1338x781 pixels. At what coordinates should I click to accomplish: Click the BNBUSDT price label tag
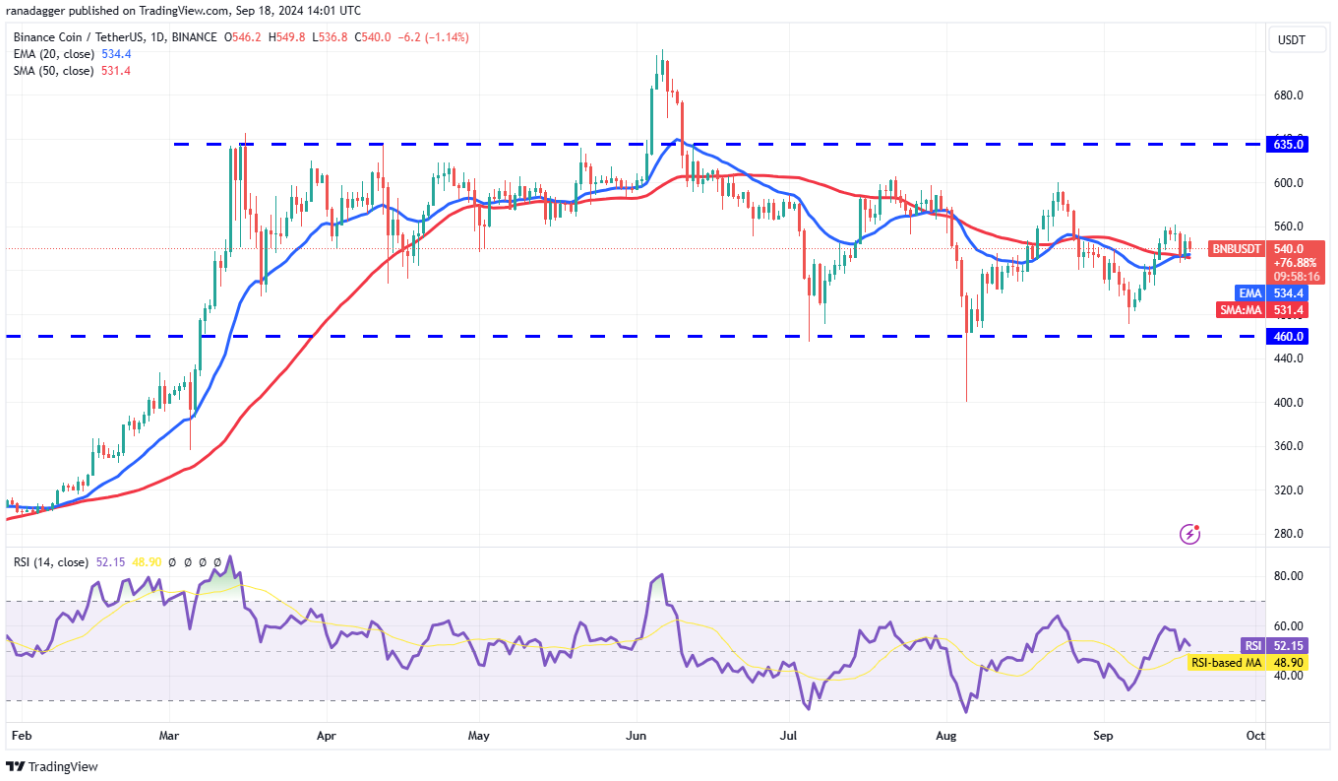click(x=1237, y=249)
